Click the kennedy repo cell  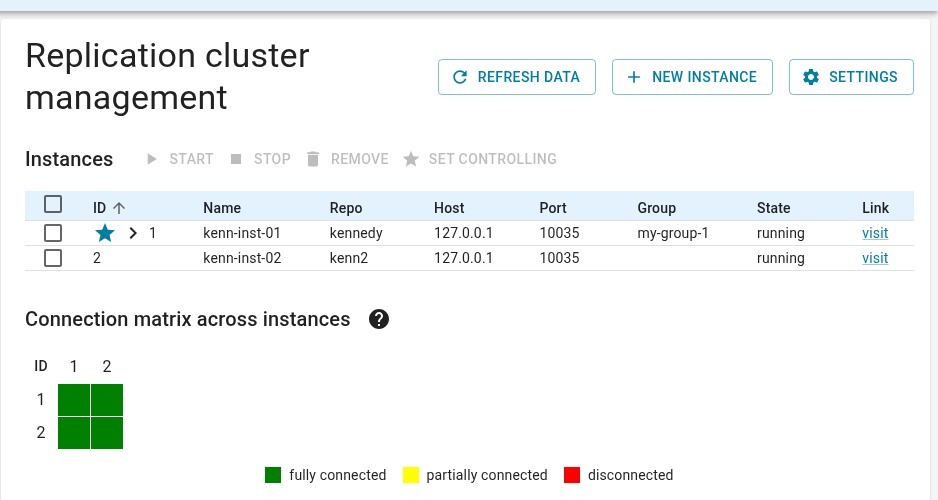[x=356, y=233]
